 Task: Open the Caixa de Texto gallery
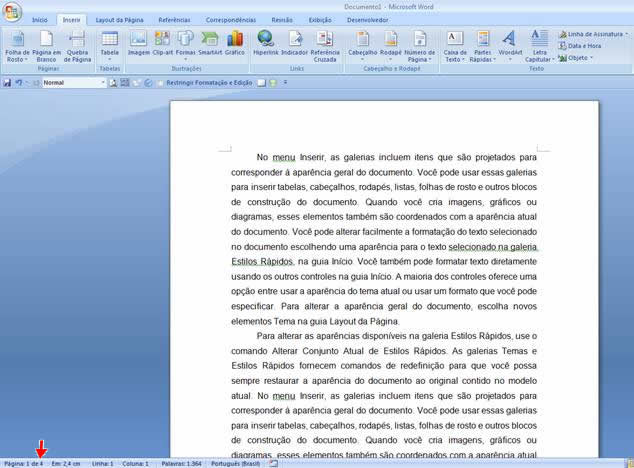[x=455, y=47]
